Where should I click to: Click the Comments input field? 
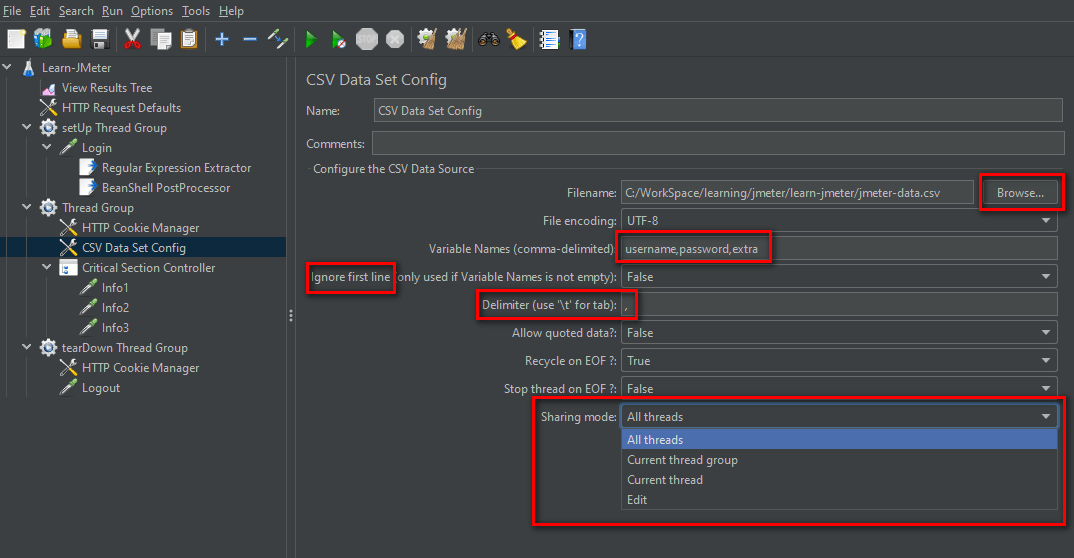coord(718,143)
